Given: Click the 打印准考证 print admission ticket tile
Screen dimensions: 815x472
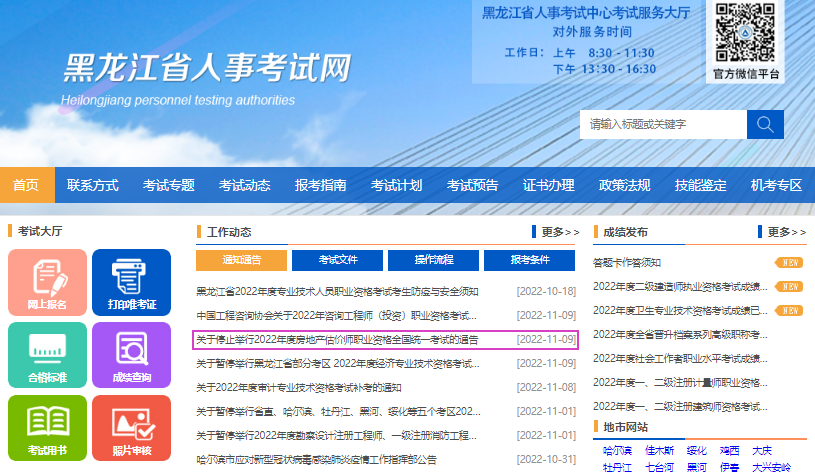Looking at the screenshot, I should (x=131, y=282).
